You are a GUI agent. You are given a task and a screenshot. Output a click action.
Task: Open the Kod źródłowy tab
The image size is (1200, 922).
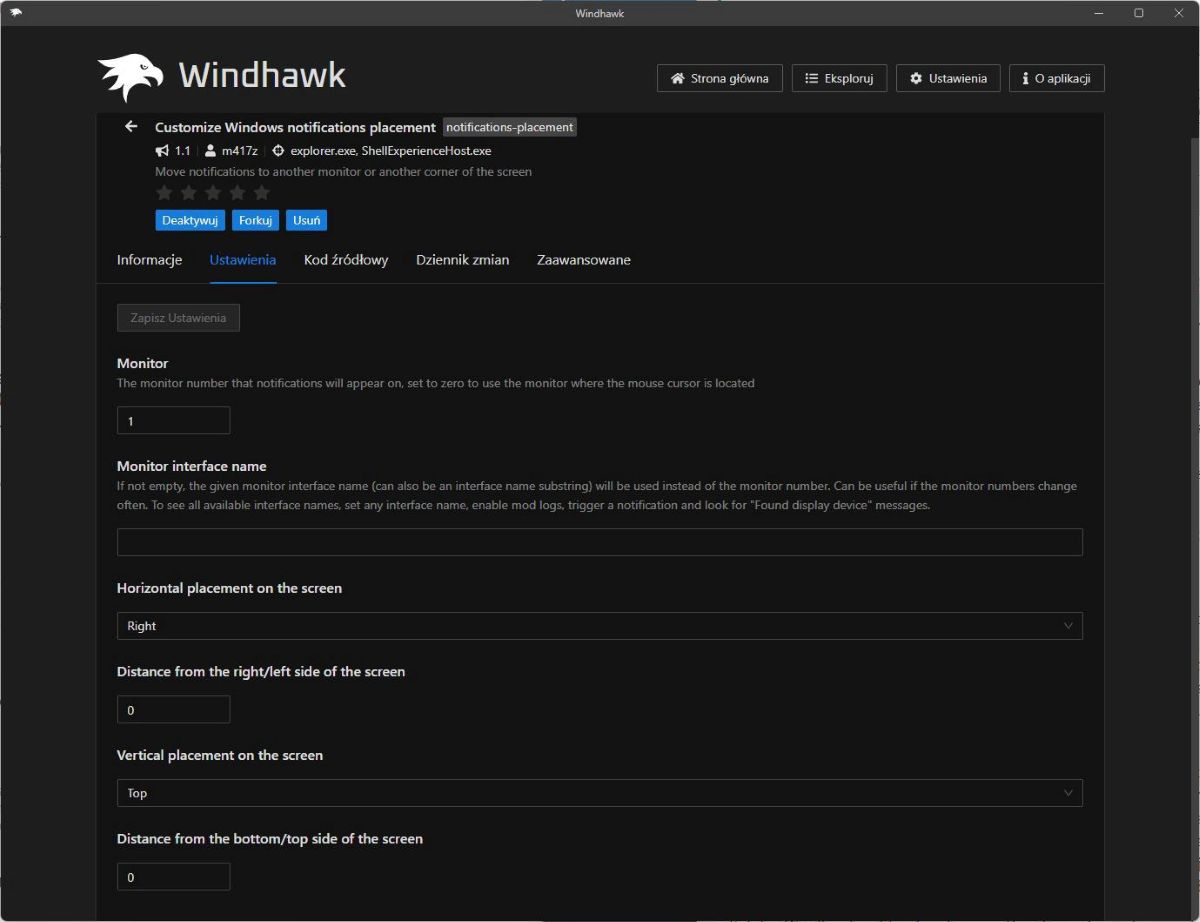[346, 260]
